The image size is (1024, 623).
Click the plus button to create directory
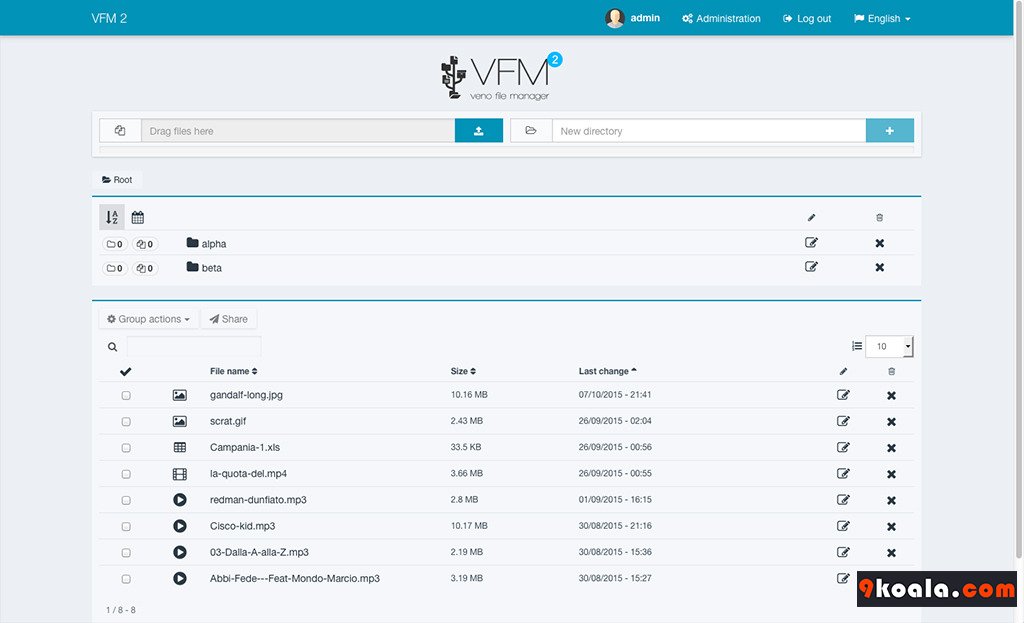pos(889,131)
